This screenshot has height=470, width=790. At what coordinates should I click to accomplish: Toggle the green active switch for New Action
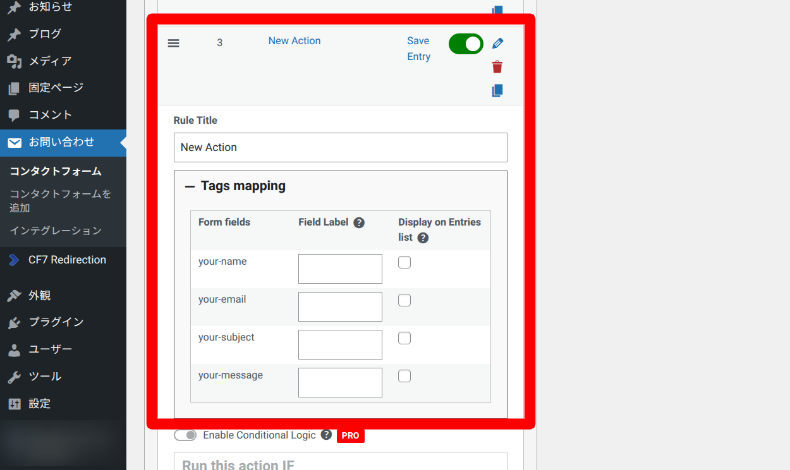pos(466,44)
